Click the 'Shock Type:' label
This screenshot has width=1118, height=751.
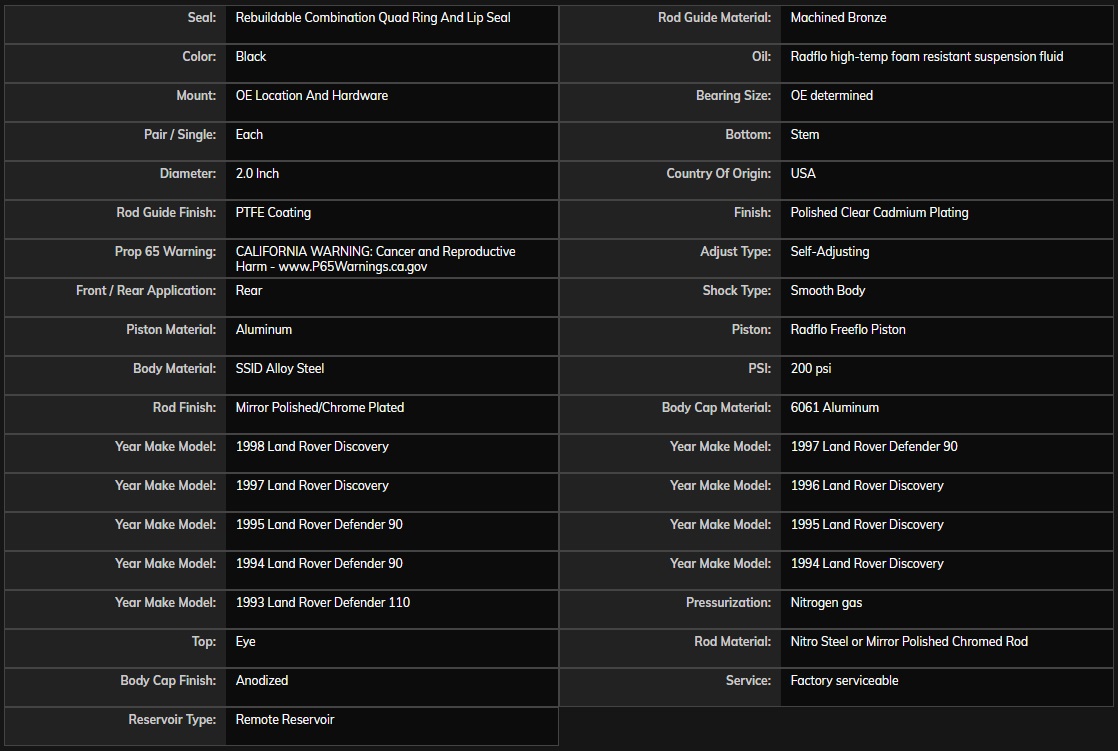point(737,290)
